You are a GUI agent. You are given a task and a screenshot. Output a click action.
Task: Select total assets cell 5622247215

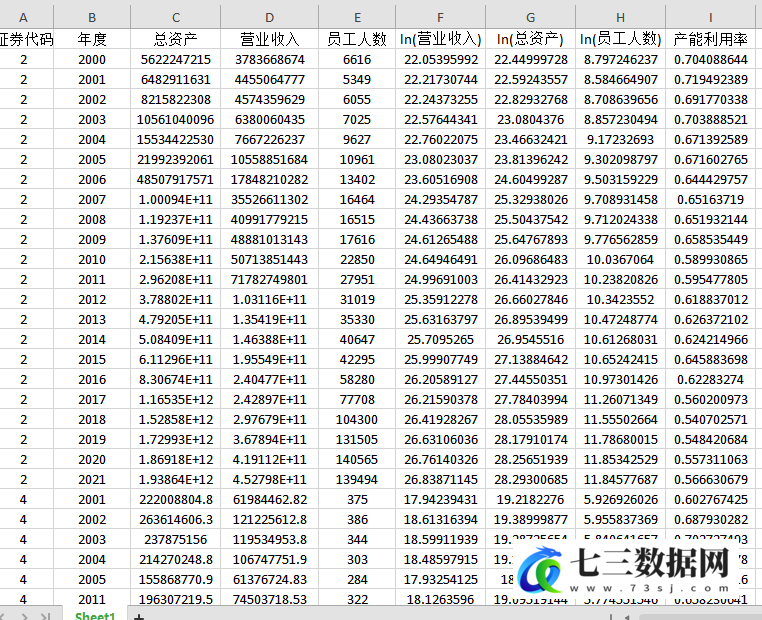click(x=175, y=59)
